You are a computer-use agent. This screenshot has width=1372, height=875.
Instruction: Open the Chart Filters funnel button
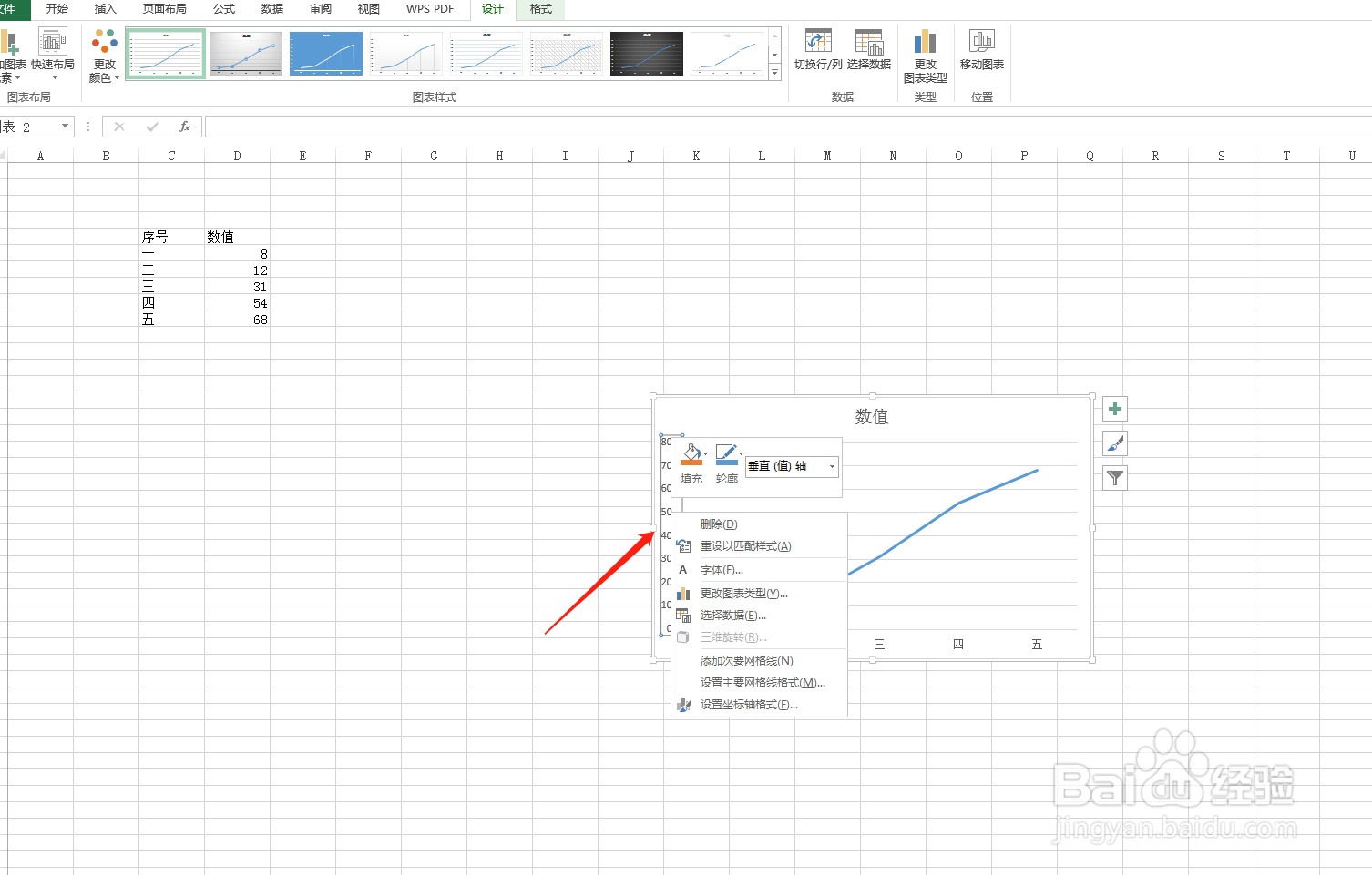click(x=1115, y=478)
